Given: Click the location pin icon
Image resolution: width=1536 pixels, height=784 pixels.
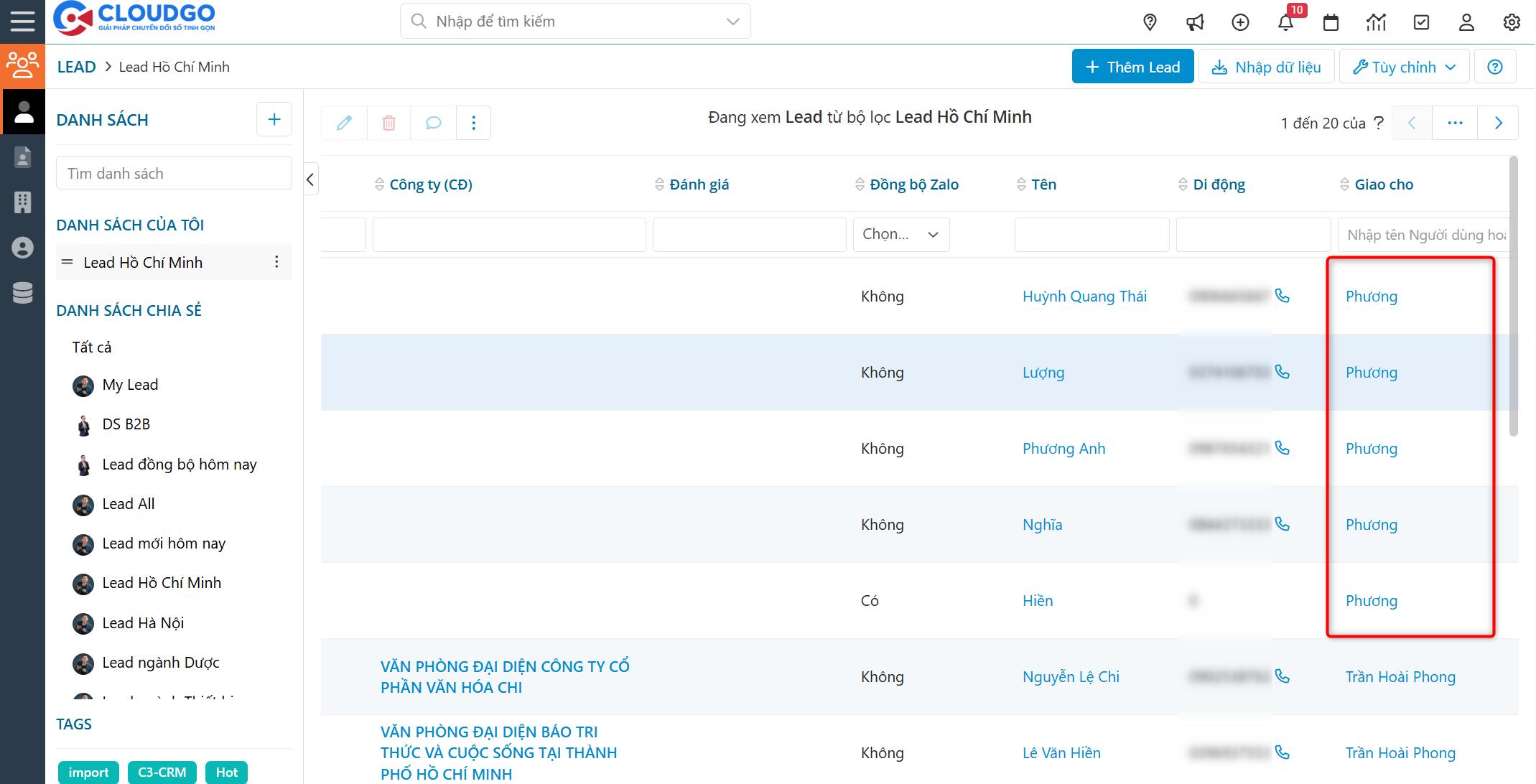Looking at the screenshot, I should tap(1150, 23).
